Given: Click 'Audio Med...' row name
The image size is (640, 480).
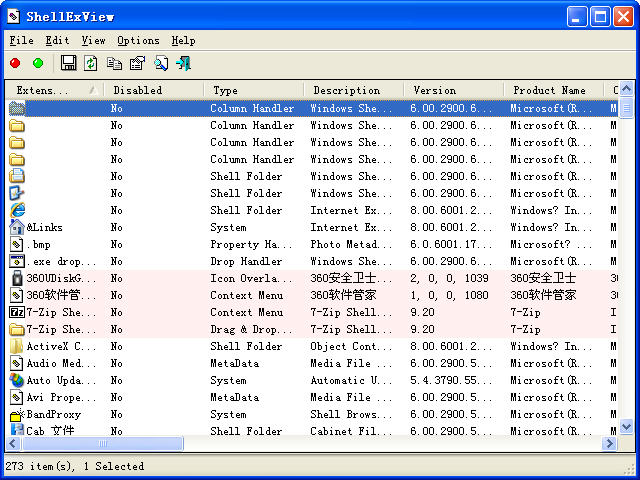Looking at the screenshot, I should click(61, 363).
